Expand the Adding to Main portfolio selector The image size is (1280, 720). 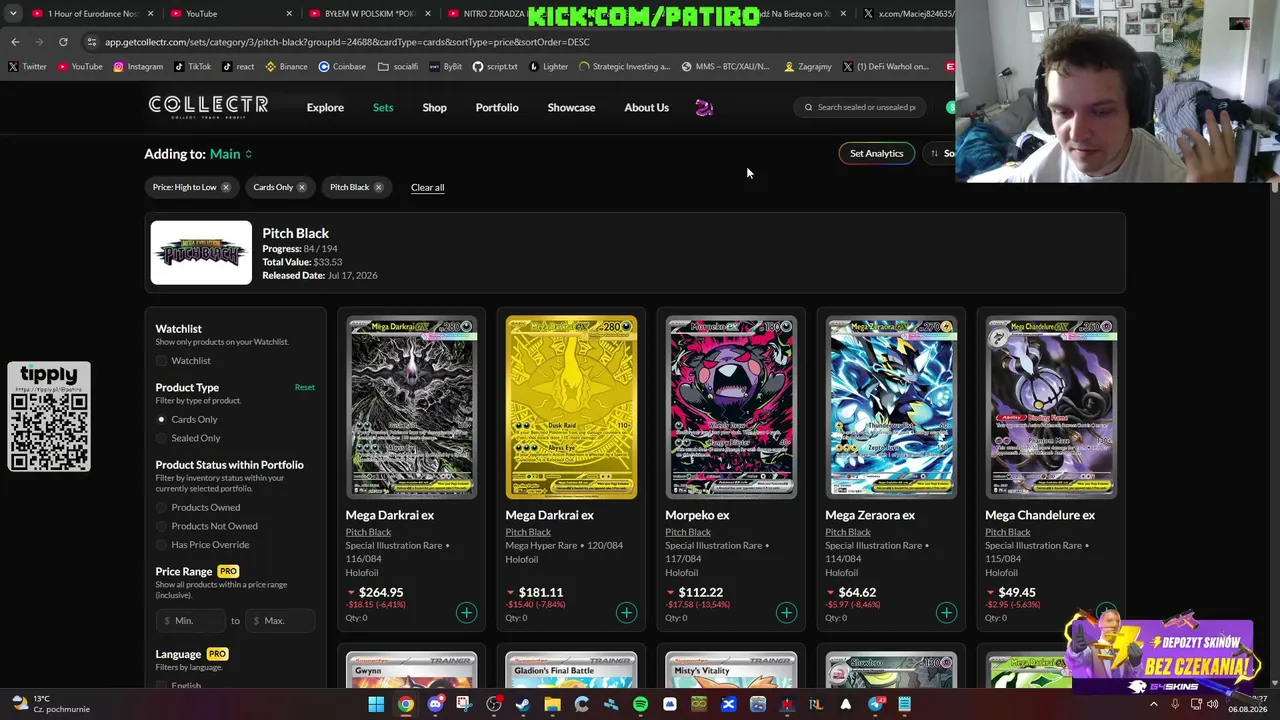(231, 154)
